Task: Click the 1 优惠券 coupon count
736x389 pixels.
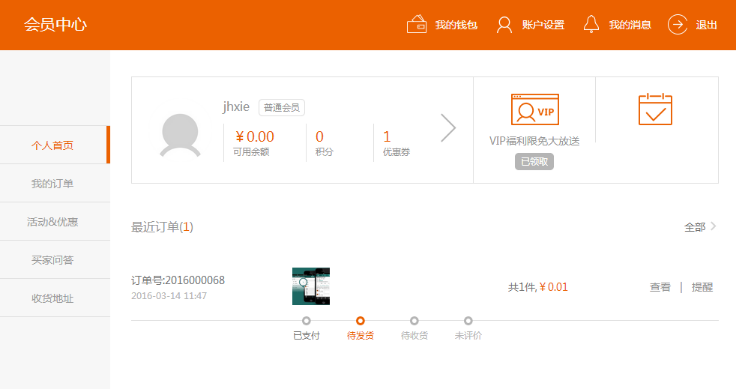Action: pos(387,137)
